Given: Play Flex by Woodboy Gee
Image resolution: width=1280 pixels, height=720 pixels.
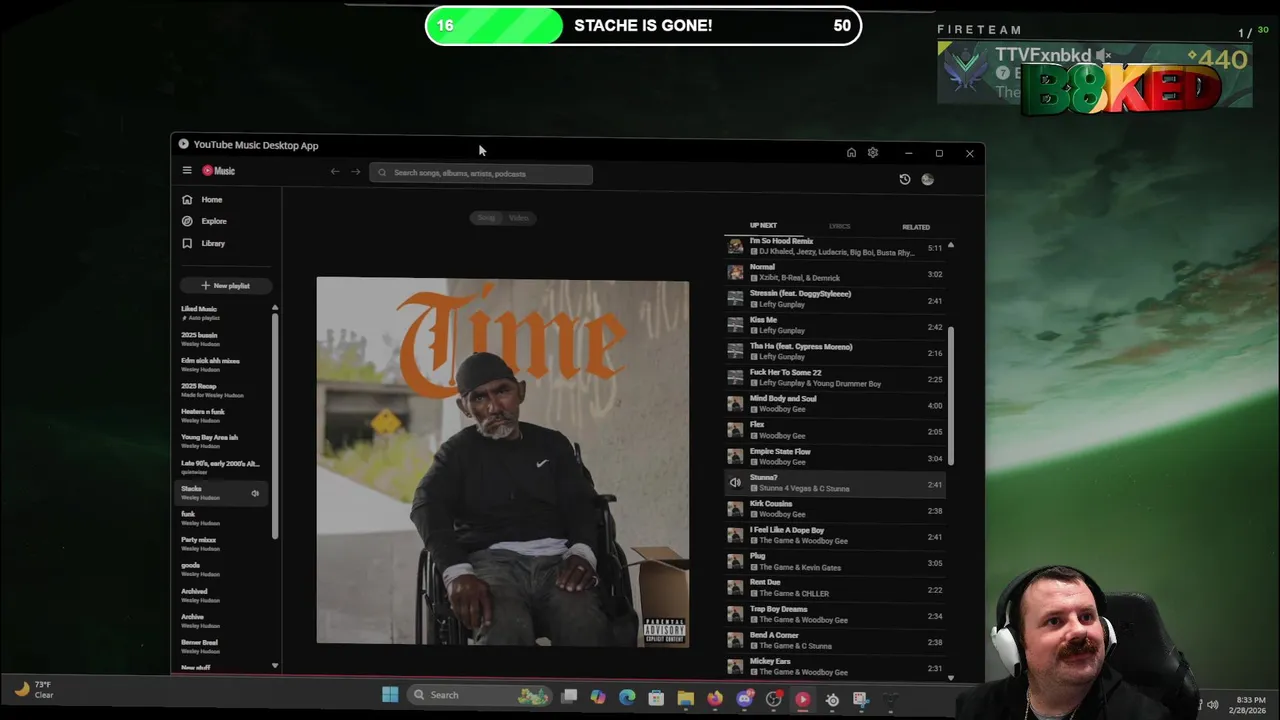Looking at the screenshot, I should pos(835,431).
